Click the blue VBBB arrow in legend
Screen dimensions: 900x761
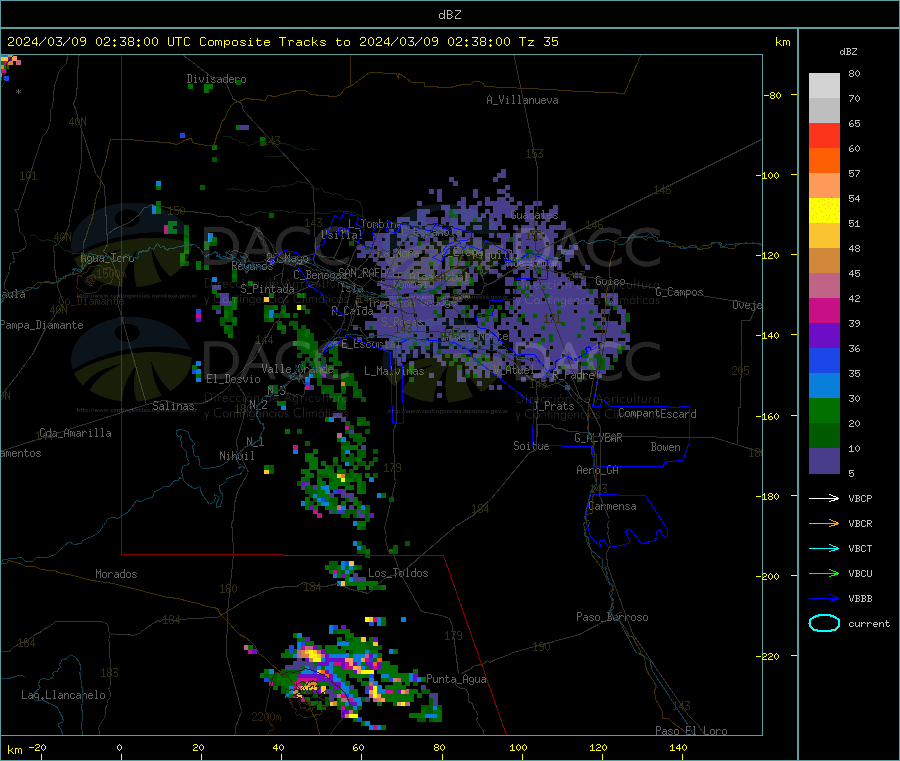[824, 598]
